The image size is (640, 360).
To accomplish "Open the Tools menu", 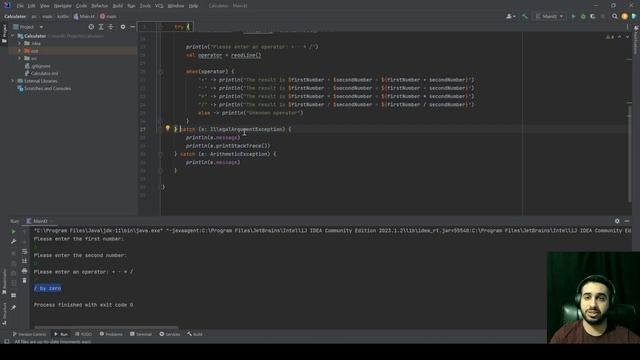I will [x=145, y=6].
